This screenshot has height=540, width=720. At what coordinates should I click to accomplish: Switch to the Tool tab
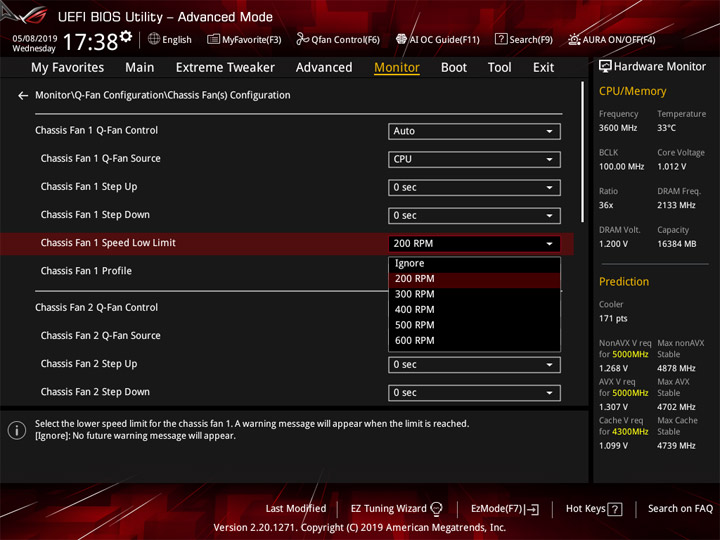click(499, 68)
